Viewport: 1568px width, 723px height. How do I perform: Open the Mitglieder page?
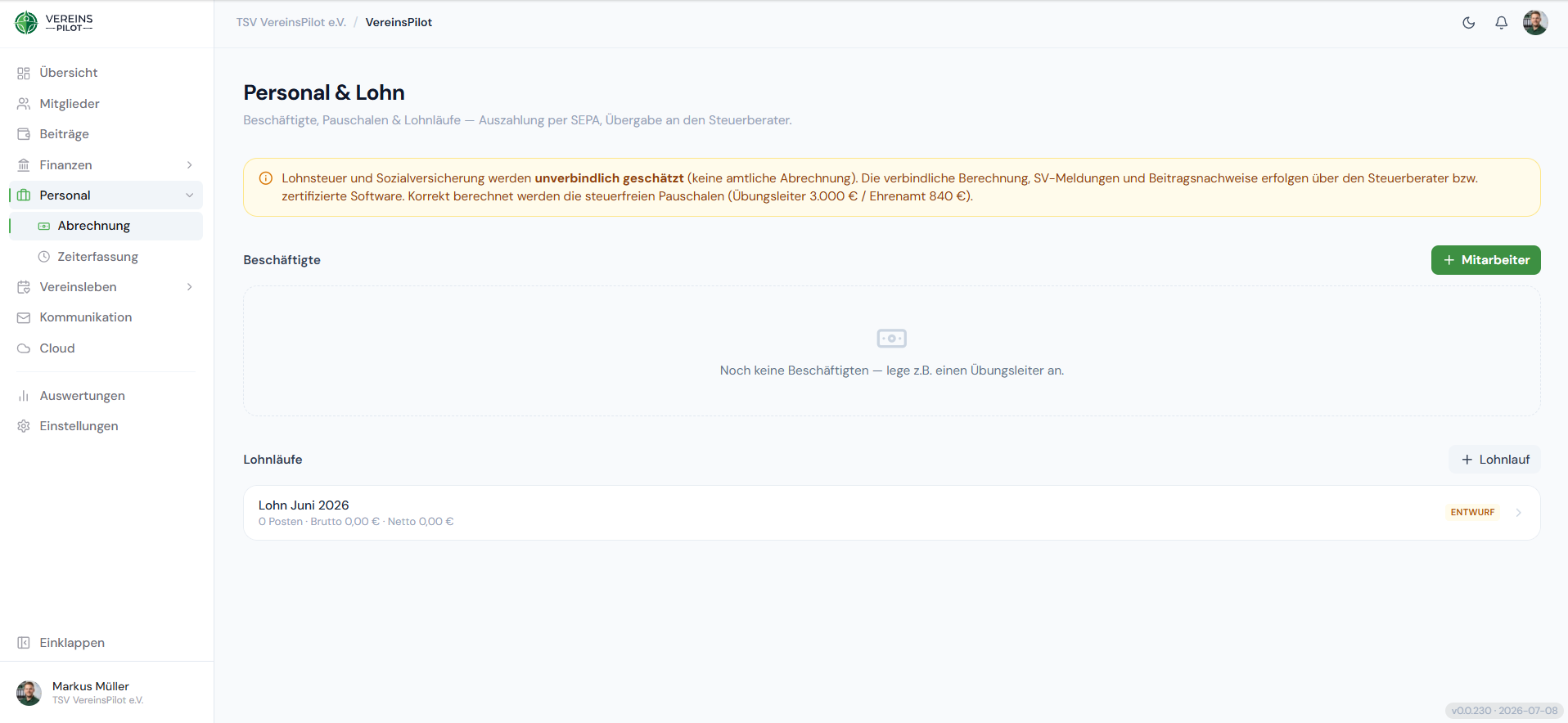click(106, 104)
